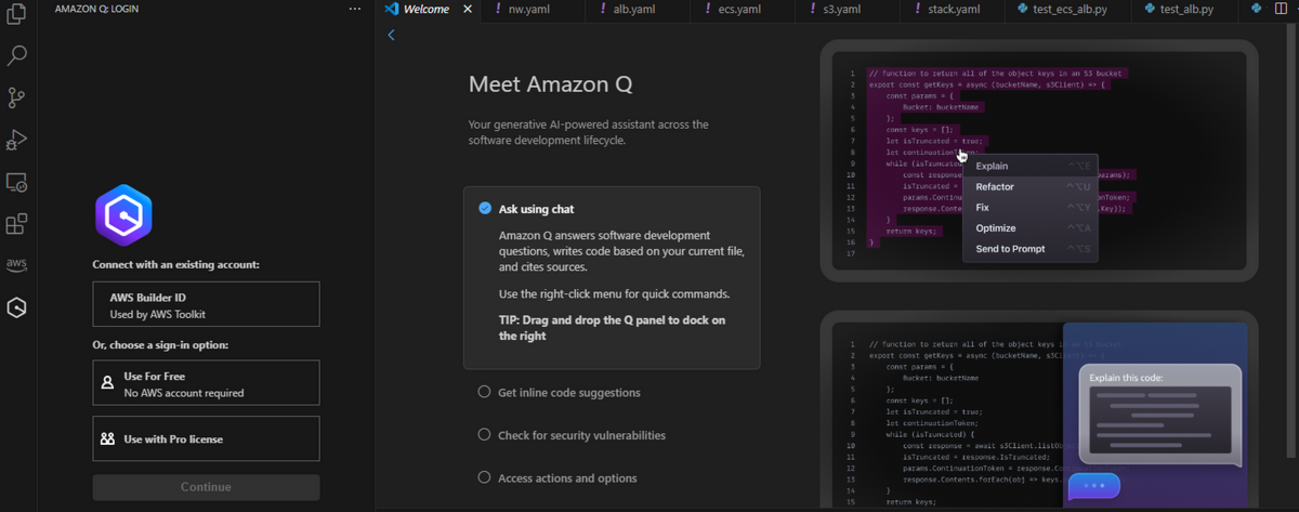Select the Get inline code suggestions step

(568, 393)
